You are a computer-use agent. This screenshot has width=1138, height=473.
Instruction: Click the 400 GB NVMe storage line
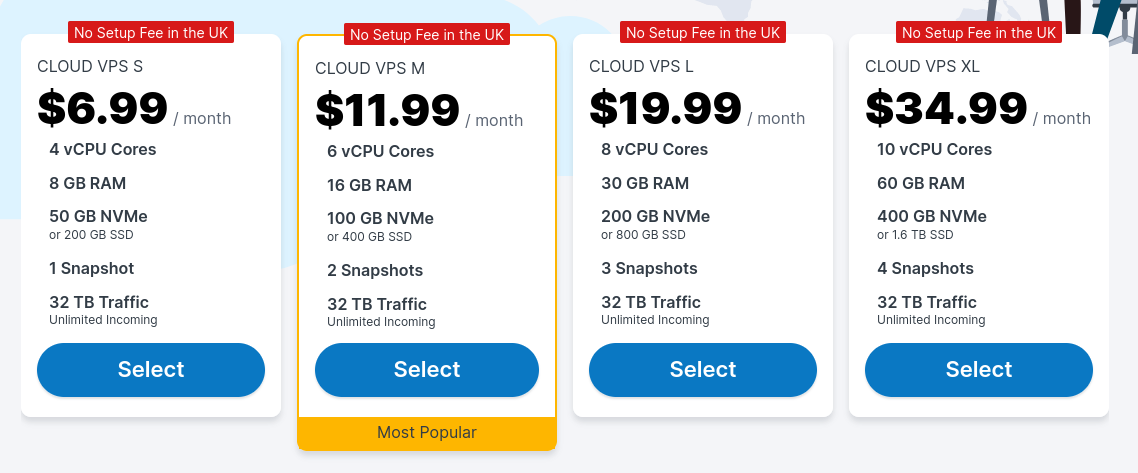932,216
